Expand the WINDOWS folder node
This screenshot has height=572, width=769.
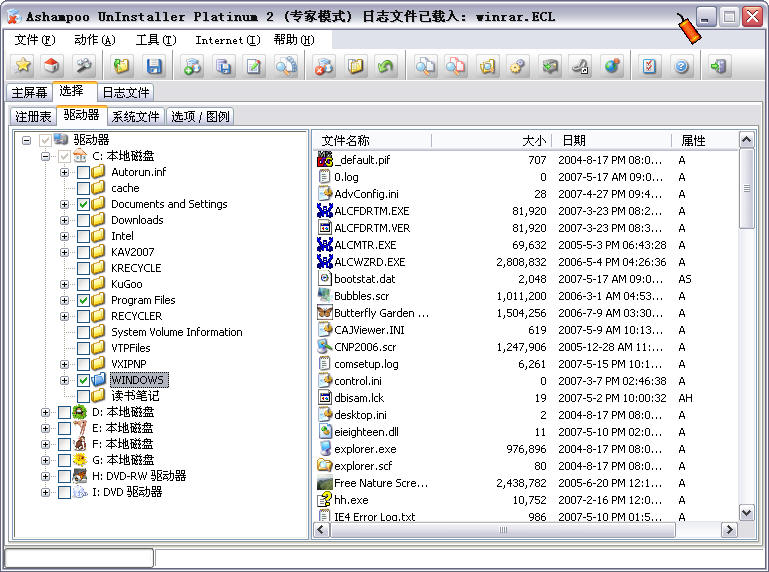(64, 380)
